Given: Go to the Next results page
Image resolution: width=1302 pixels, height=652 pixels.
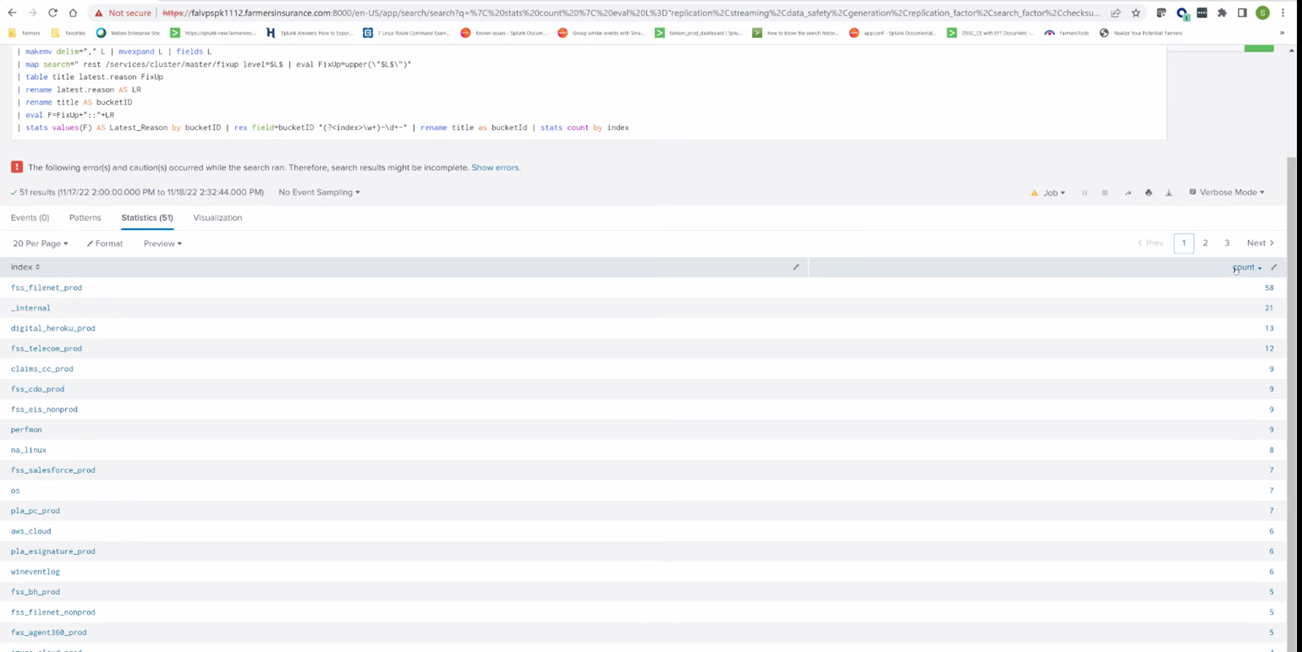Looking at the screenshot, I should tap(1259, 243).
